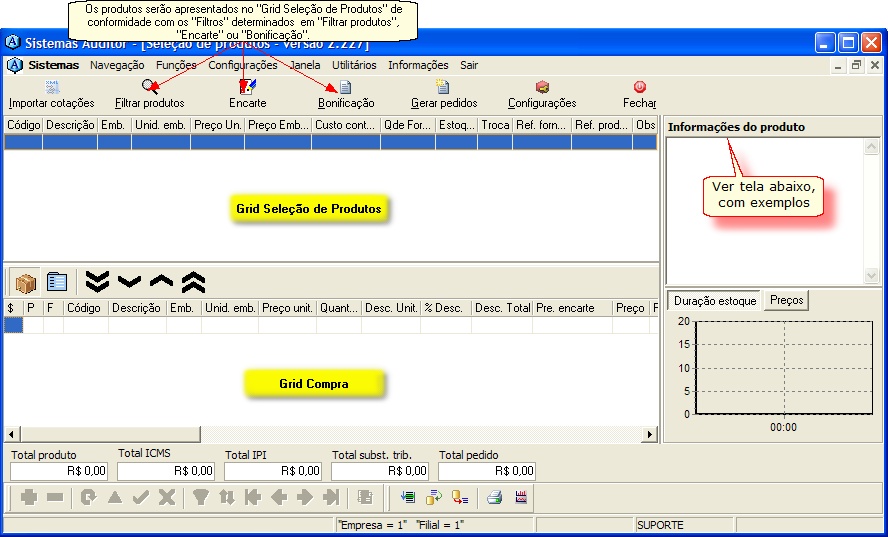Viewport: 888px width, 537px height.
Task: Sort by the Descrição column header in top grid
Action: pos(70,126)
